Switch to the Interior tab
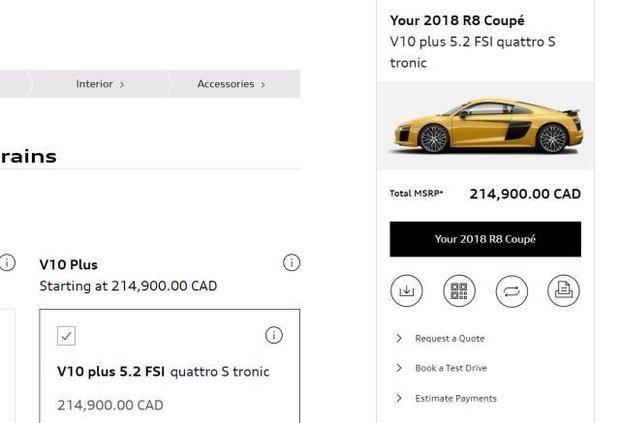 click(x=99, y=84)
